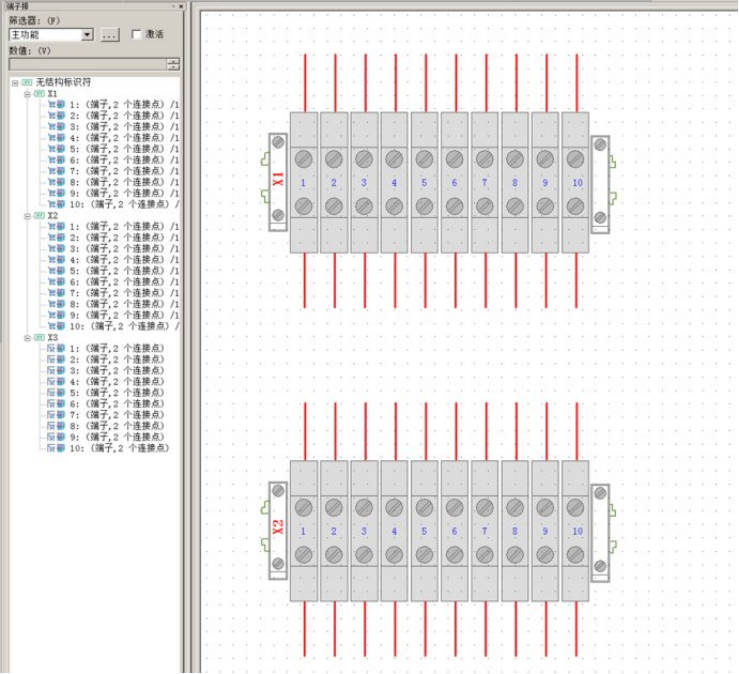Click the 数值 value input field

pos(88,64)
